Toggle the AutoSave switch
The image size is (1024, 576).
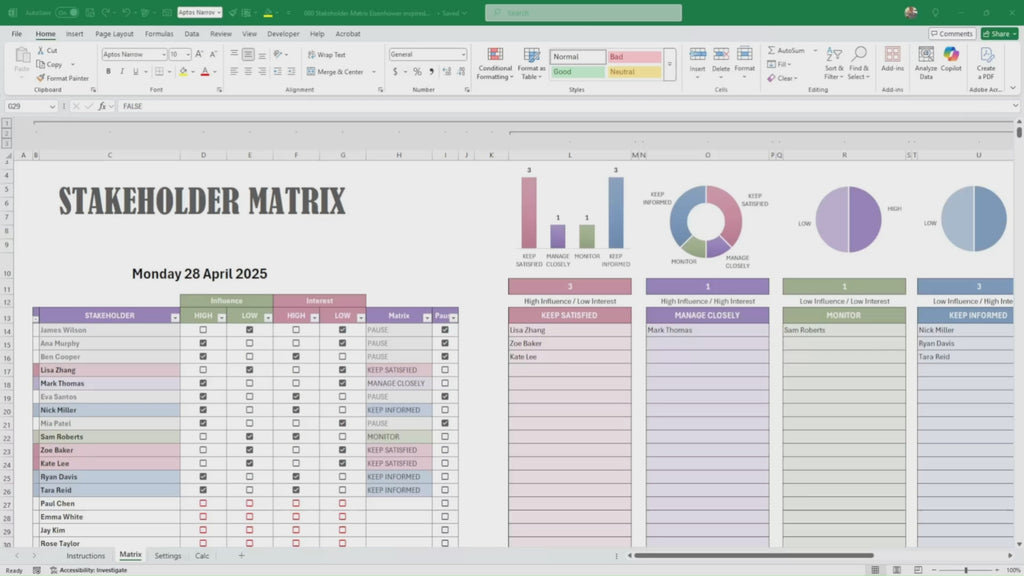tap(66, 13)
